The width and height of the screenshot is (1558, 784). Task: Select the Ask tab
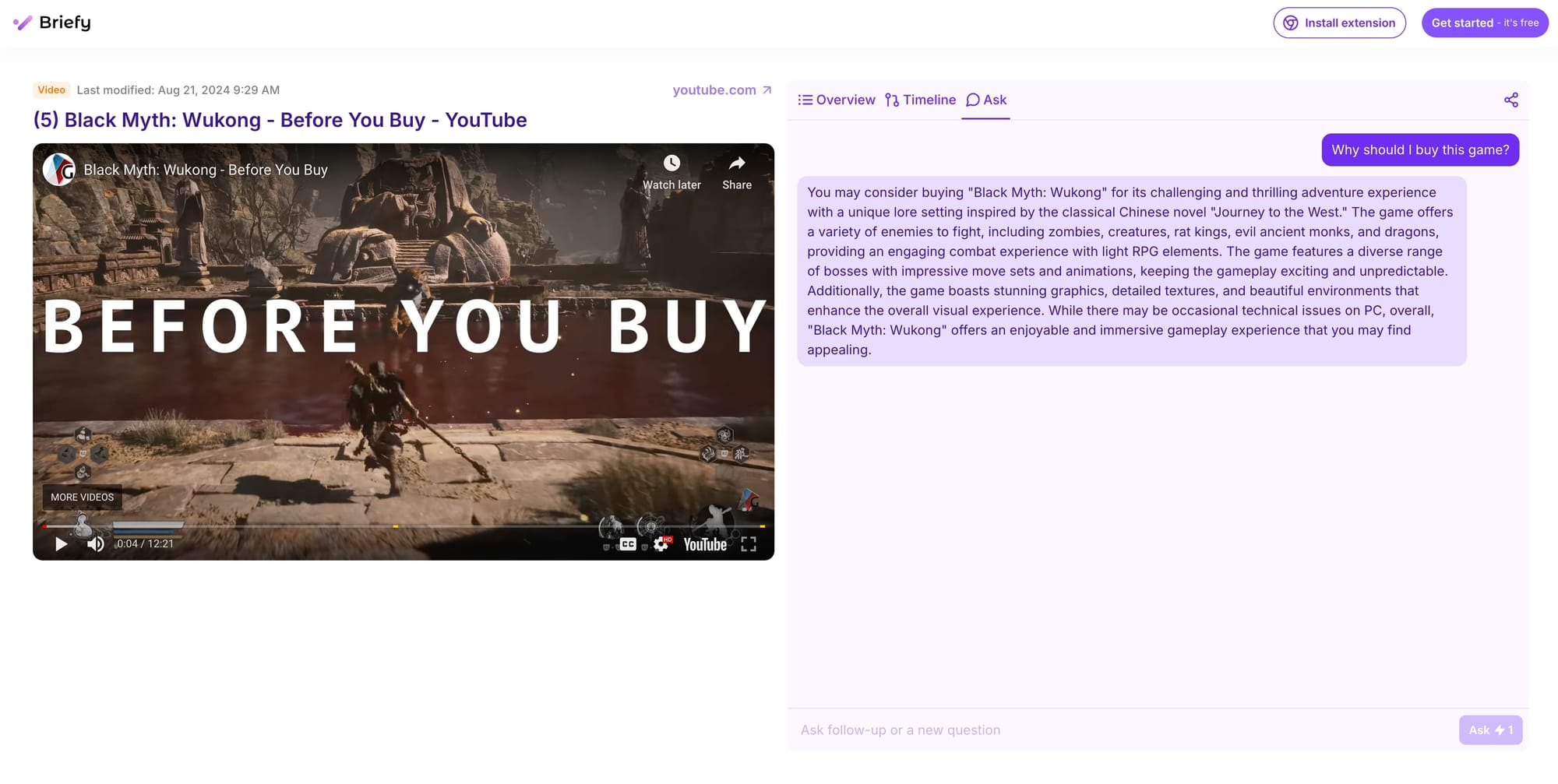(986, 100)
